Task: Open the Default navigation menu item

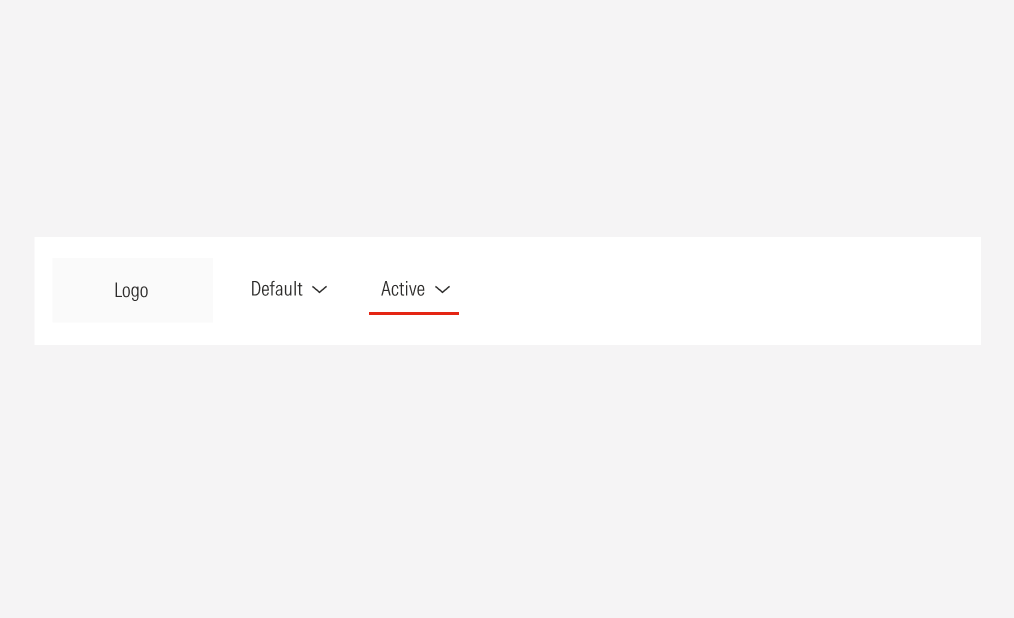Action: point(277,289)
